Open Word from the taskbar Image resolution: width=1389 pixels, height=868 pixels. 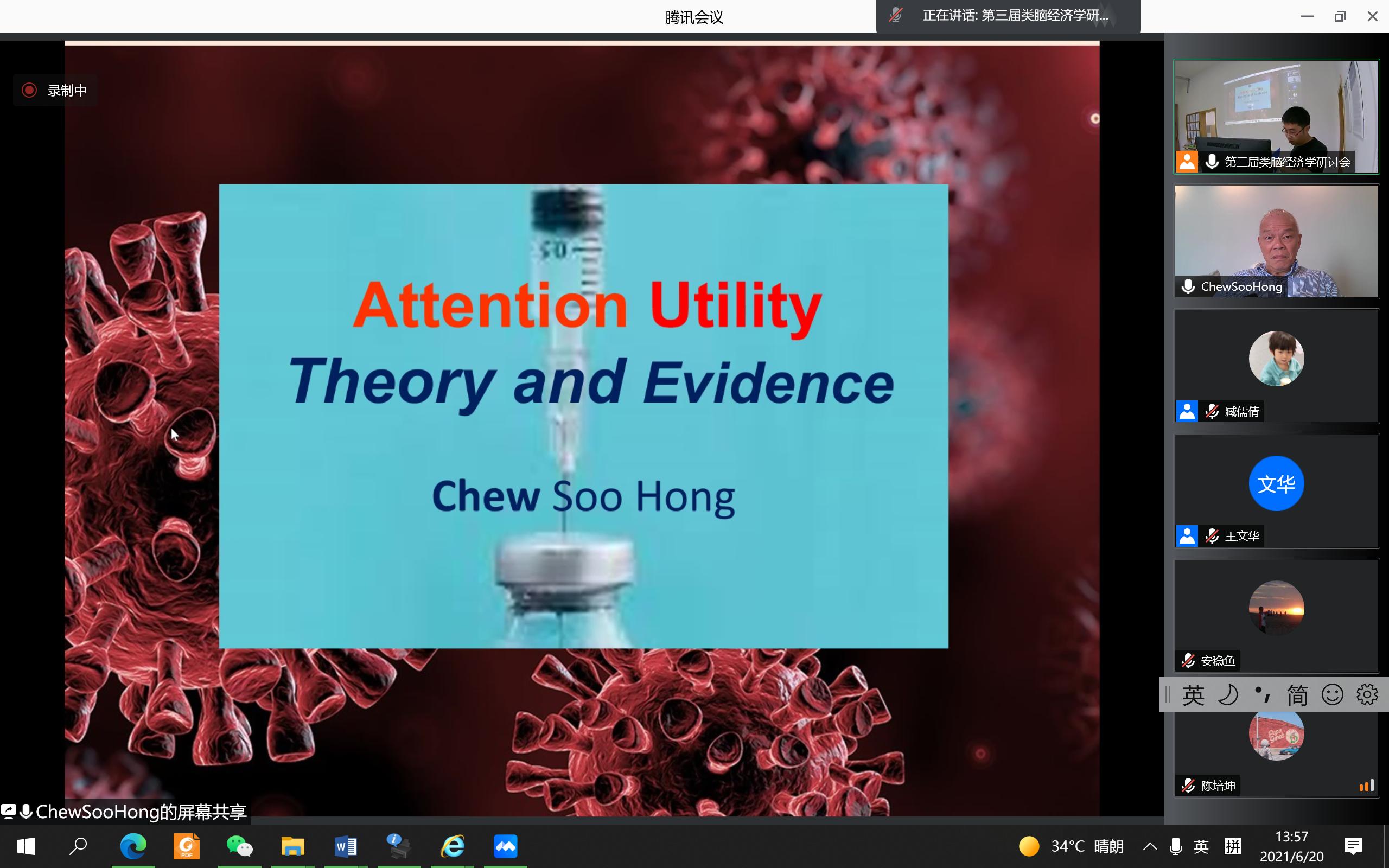(346, 846)
